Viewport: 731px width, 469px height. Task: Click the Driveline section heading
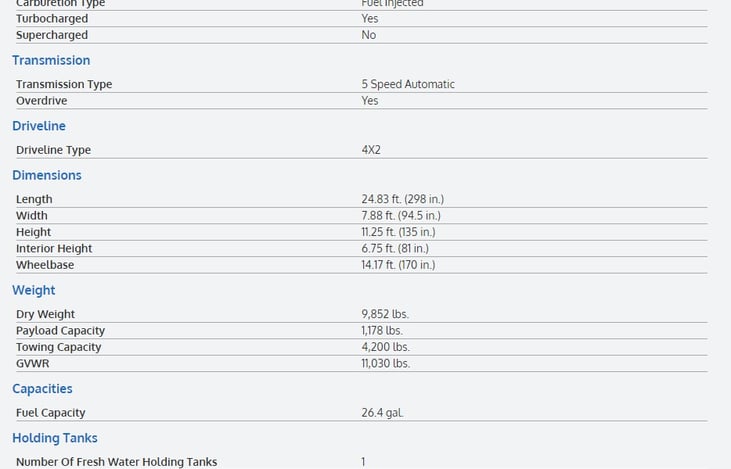coord(39,126)
